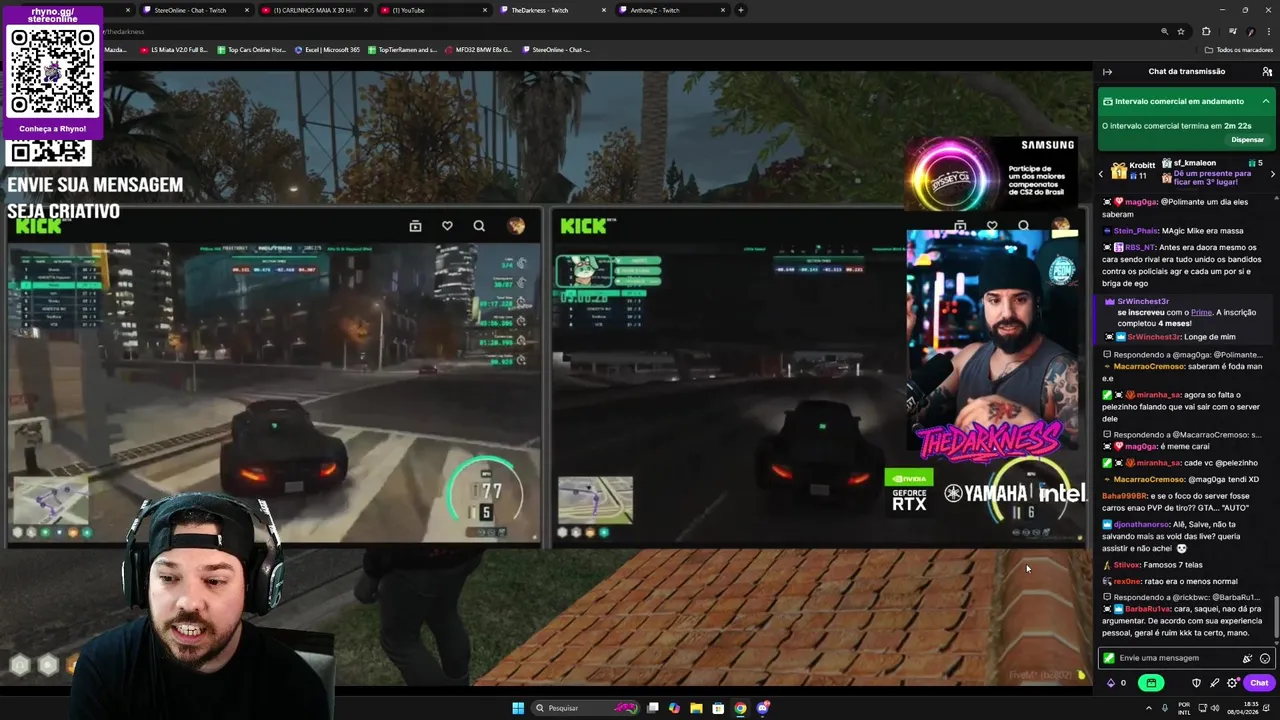Switch to CARLINHOS MAIA YouTube tab
Screen dimensions: 1280x720
point(315,10)
